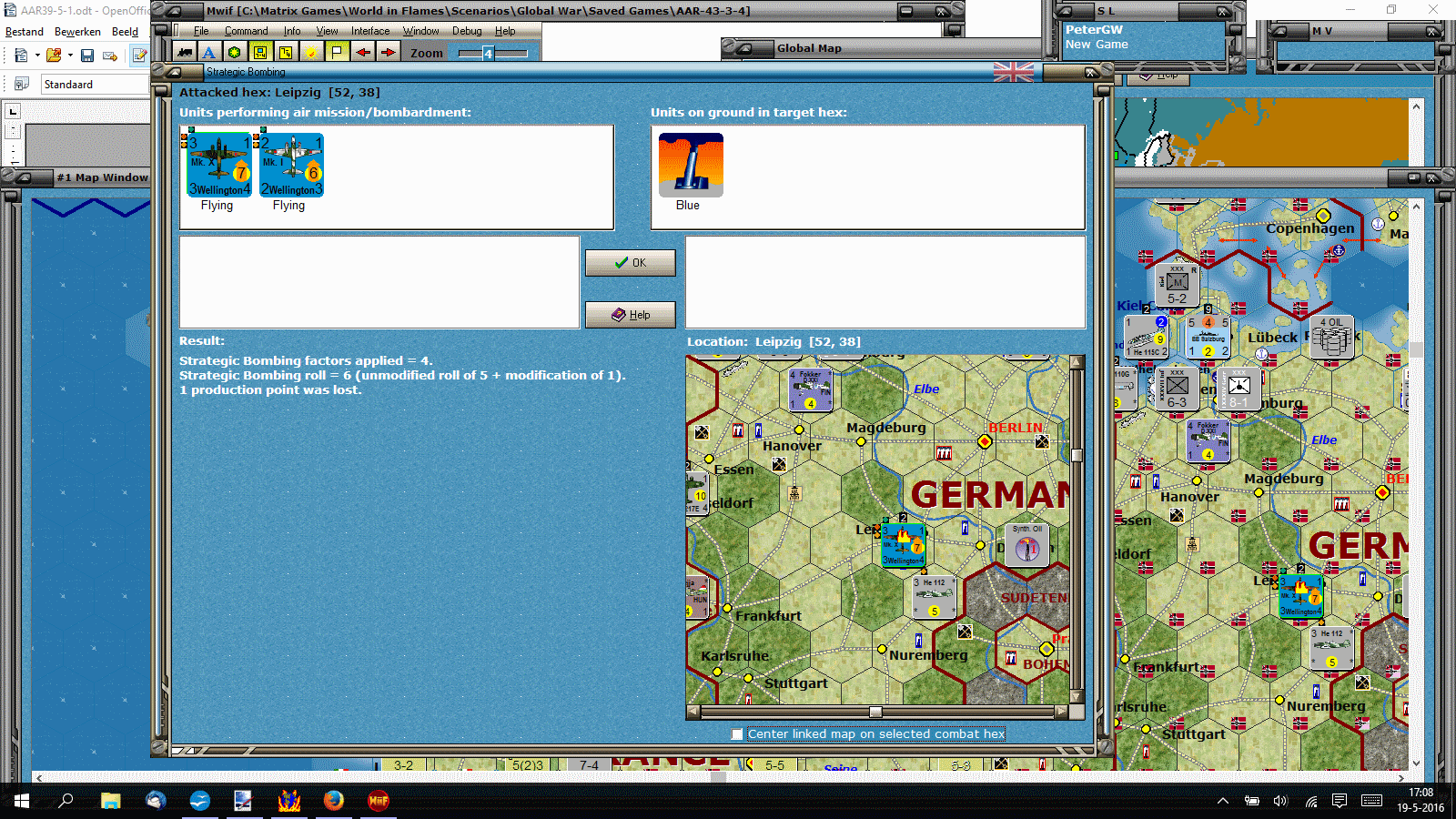1456x819 pixels.
Task: Click the Edit file icon in OpenOffice toolbar
Action: pyautogui.click(x=139, y=56)
